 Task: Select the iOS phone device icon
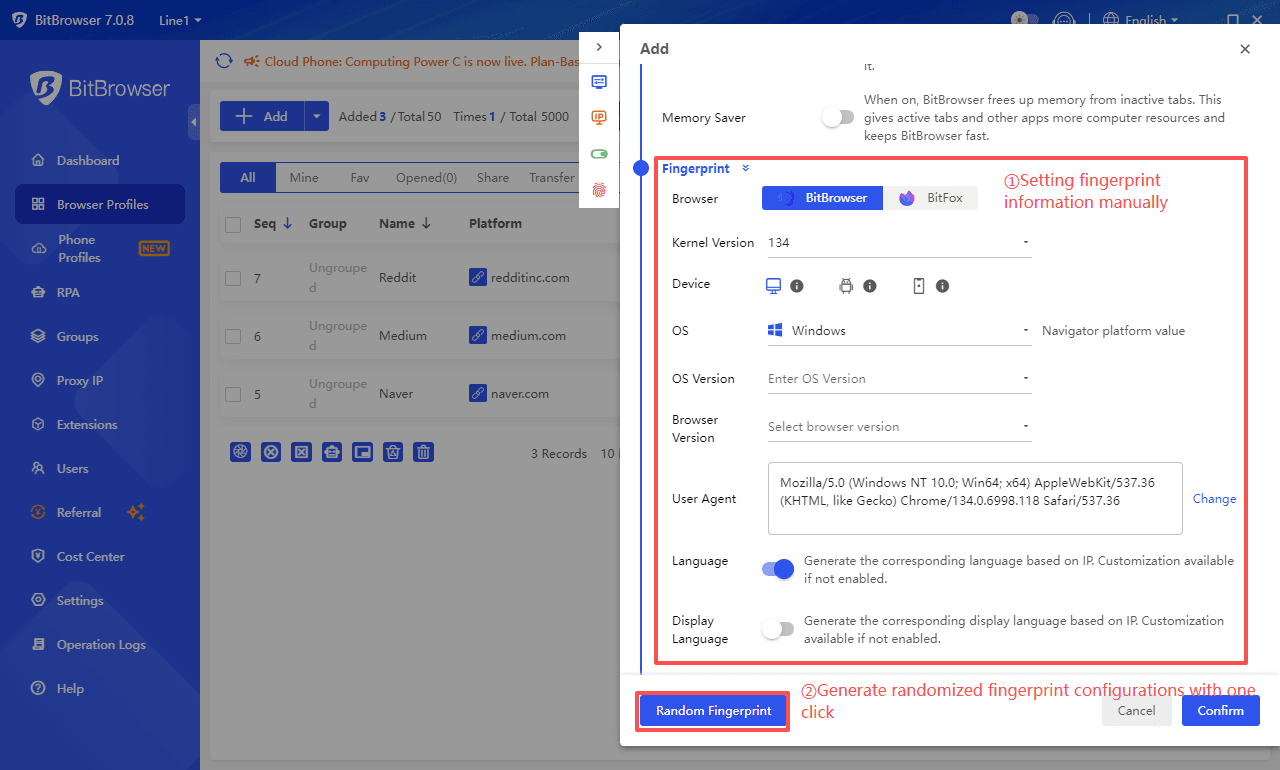(x=919, y=286)
